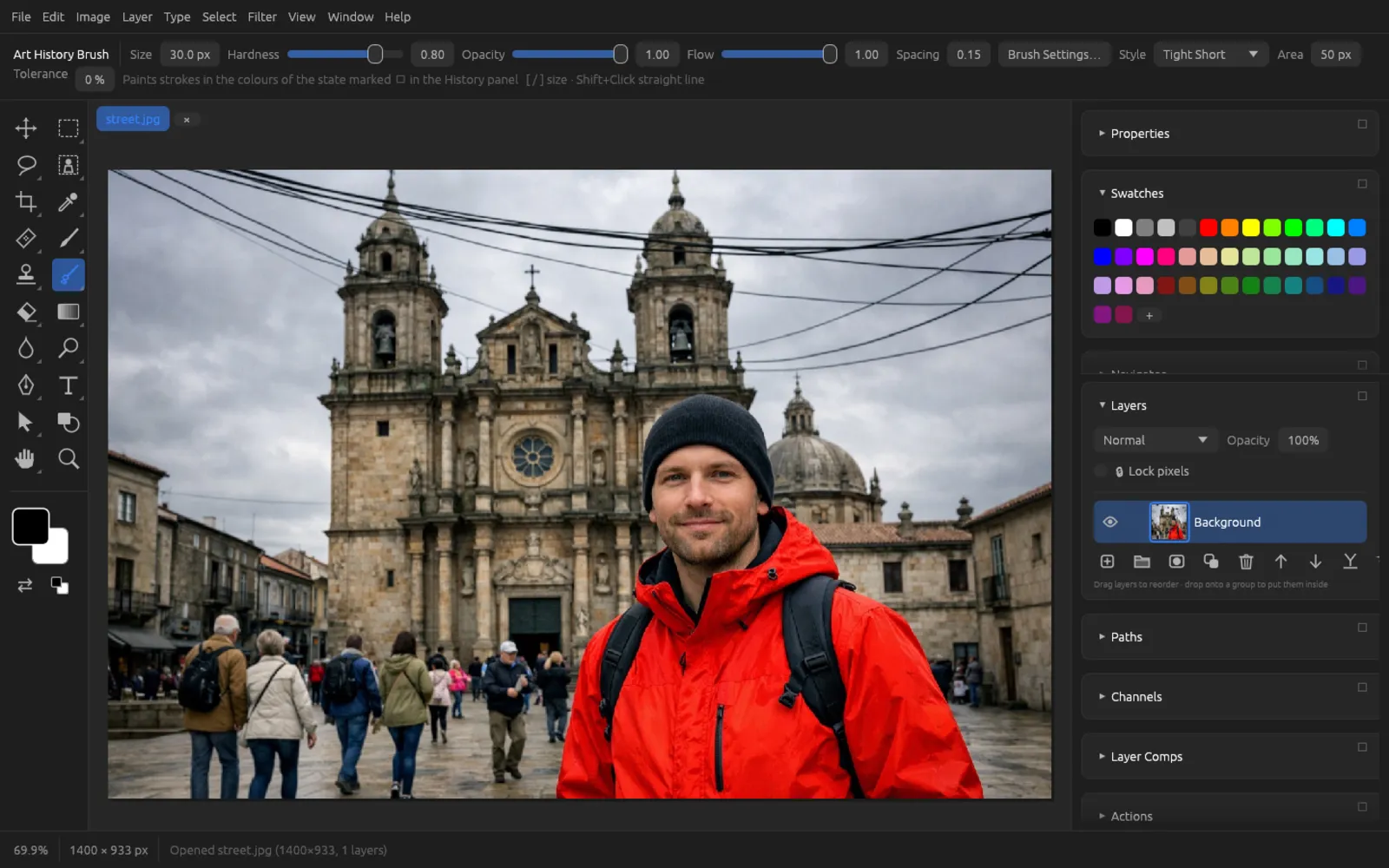Toggle the Swatches panel dock square

click(x=1362, y=184)
